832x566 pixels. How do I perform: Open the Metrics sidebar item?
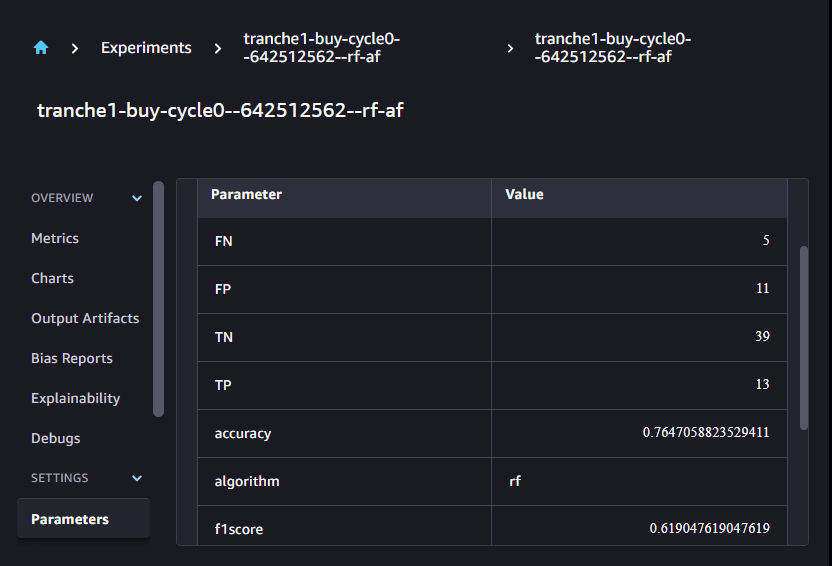[55, 238]
